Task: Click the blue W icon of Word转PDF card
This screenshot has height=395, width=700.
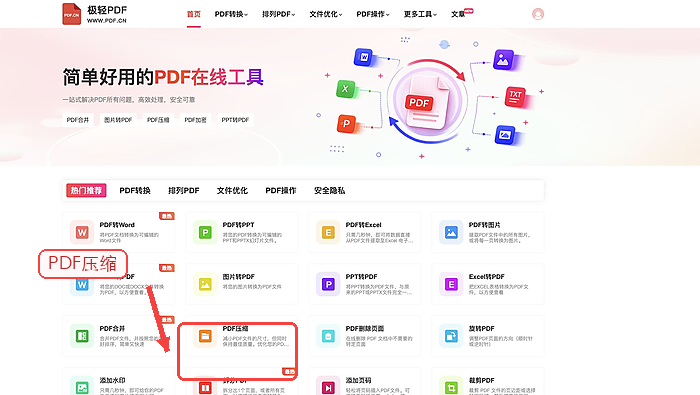Action: (x=82, y=284)
